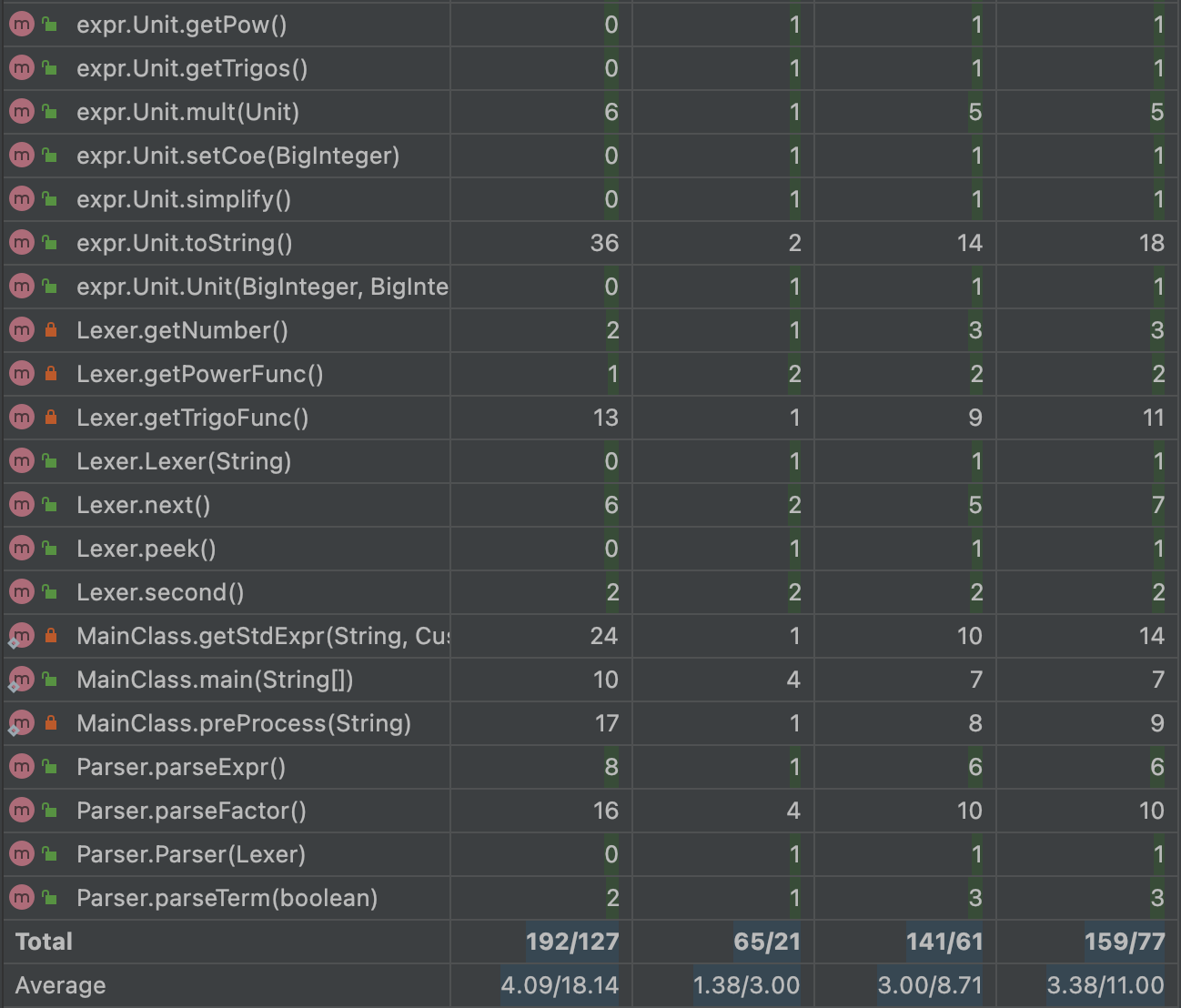This screenshot has height=1008, width=1181.
Task: Select the Lexer.next() method name
Action: pos(144,505)
